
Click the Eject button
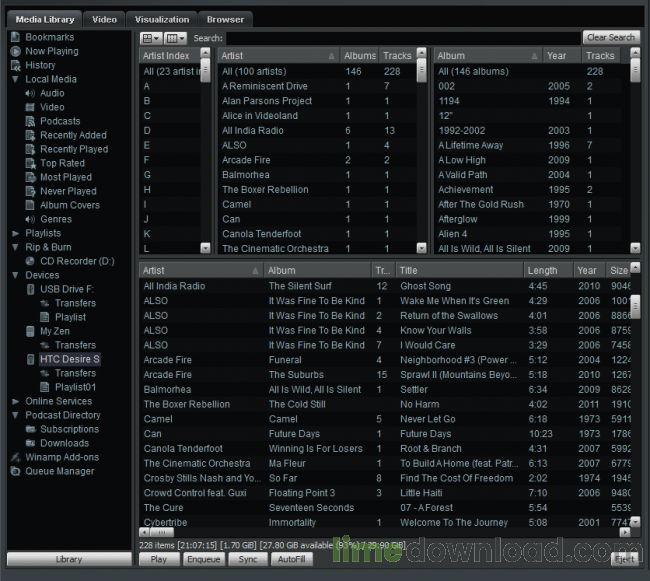point(625,559)
